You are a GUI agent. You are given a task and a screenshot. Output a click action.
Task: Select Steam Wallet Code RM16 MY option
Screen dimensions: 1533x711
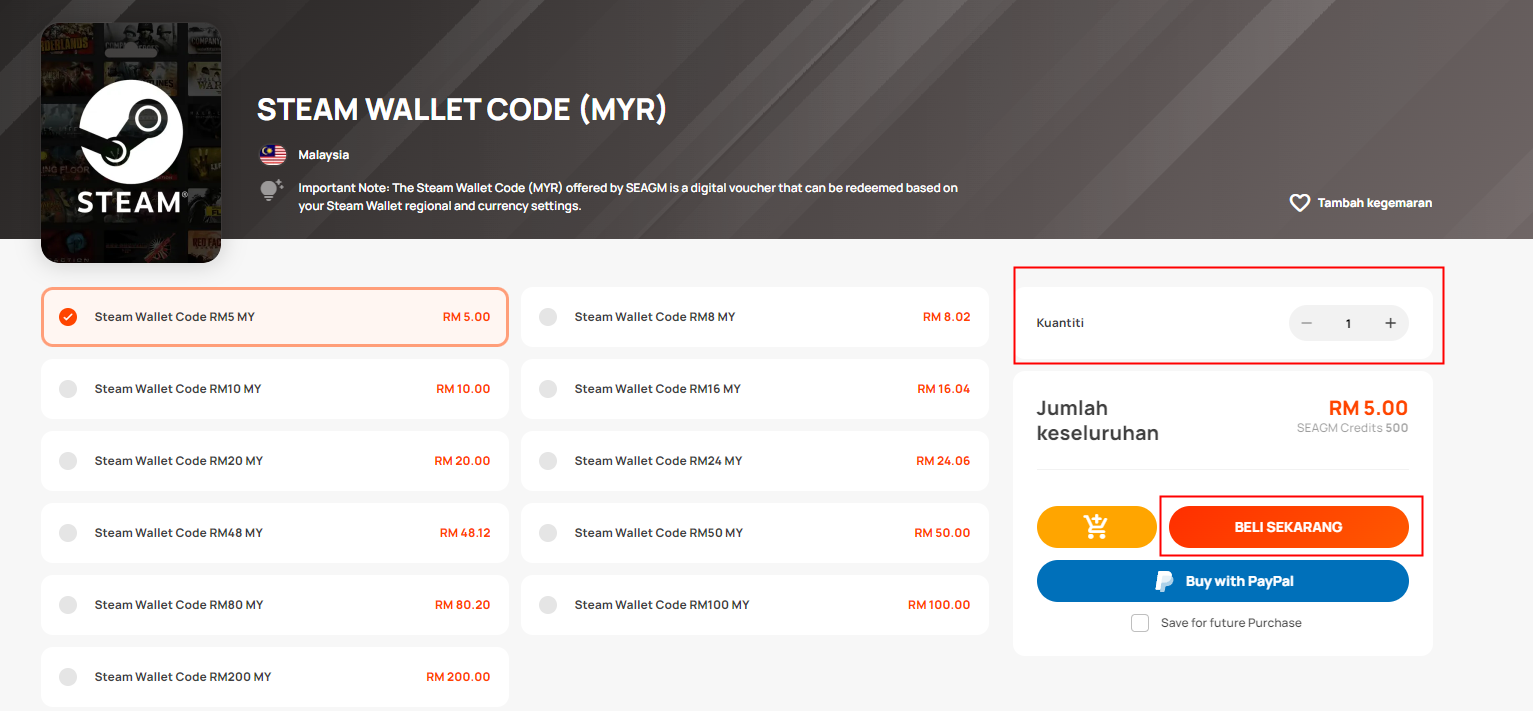click(755, 389)
